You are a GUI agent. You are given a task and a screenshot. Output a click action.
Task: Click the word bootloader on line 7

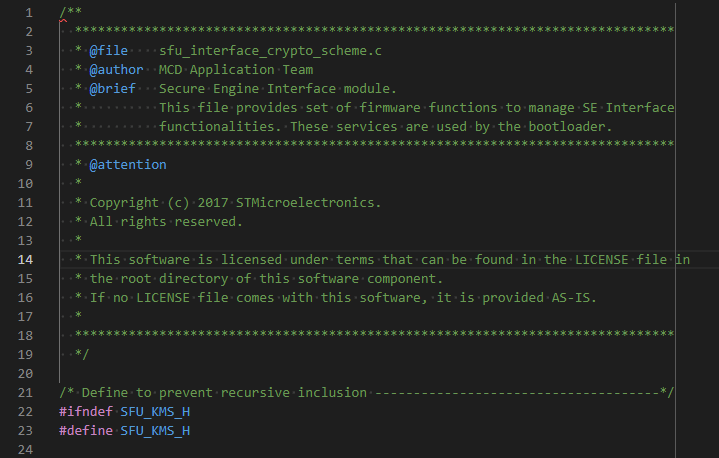pyautogui.click(x=572, y=126)
